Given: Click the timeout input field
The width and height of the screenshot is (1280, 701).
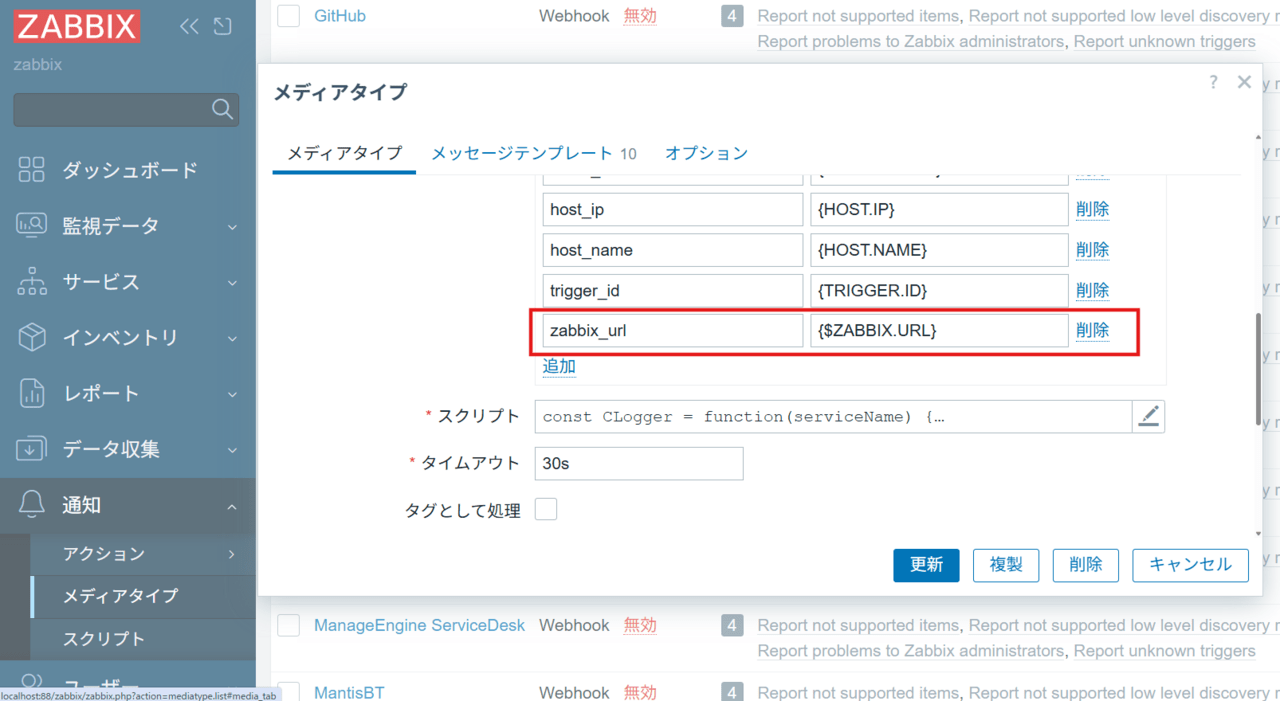Looking at the screenshot, I should (x=639, y=464).
